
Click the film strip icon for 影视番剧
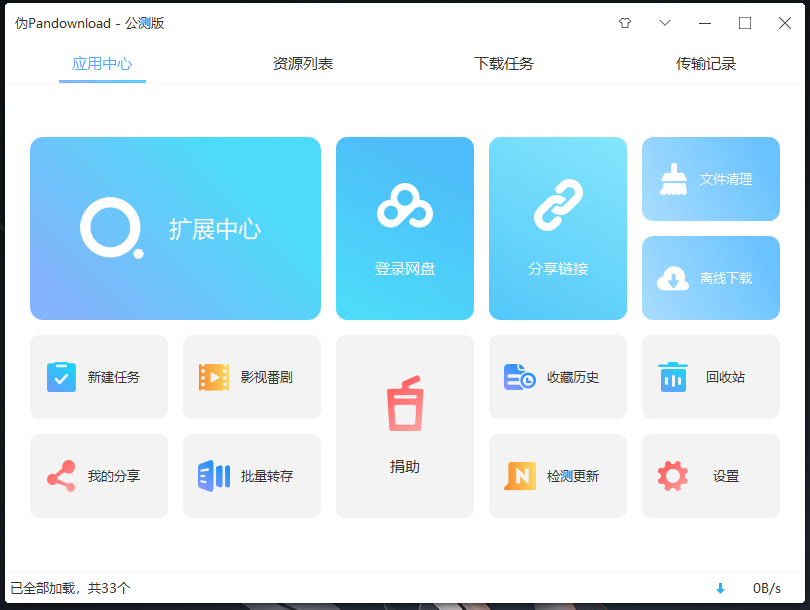[x=214, y=377]
